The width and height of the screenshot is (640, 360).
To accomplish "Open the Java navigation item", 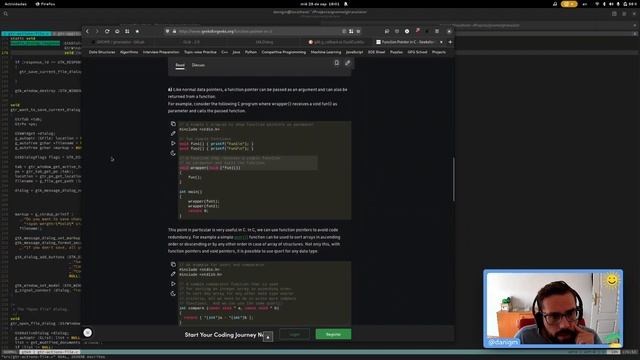I will click(x=236, y=52).
